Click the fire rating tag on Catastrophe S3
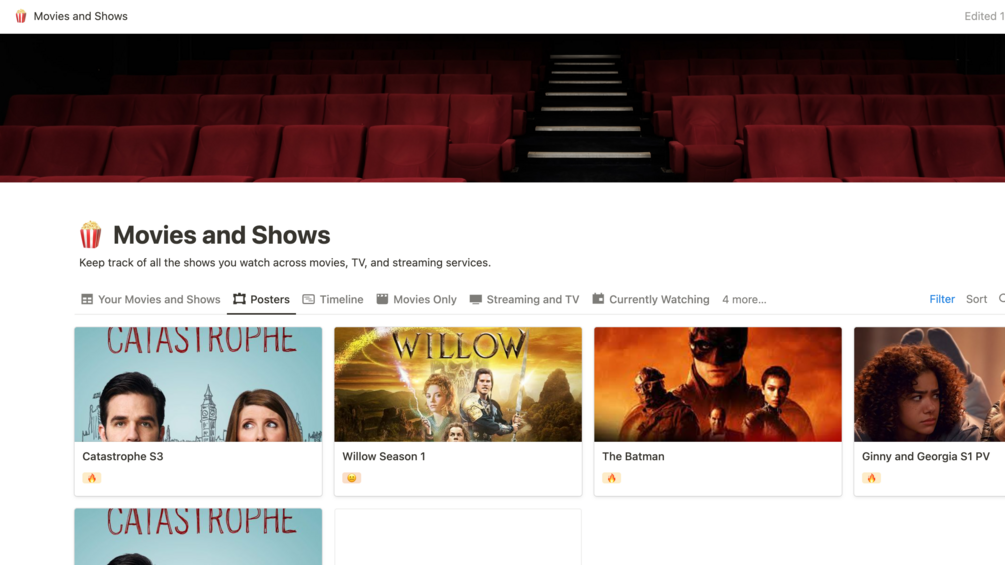The width and height of the screenshot is (1005, 565). (x=92, y=478)
